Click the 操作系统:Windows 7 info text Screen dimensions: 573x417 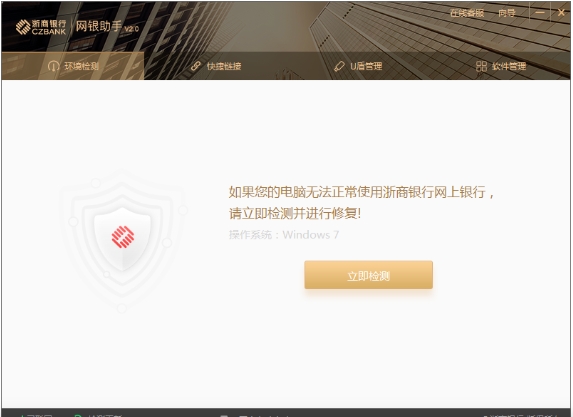point(284,235)
